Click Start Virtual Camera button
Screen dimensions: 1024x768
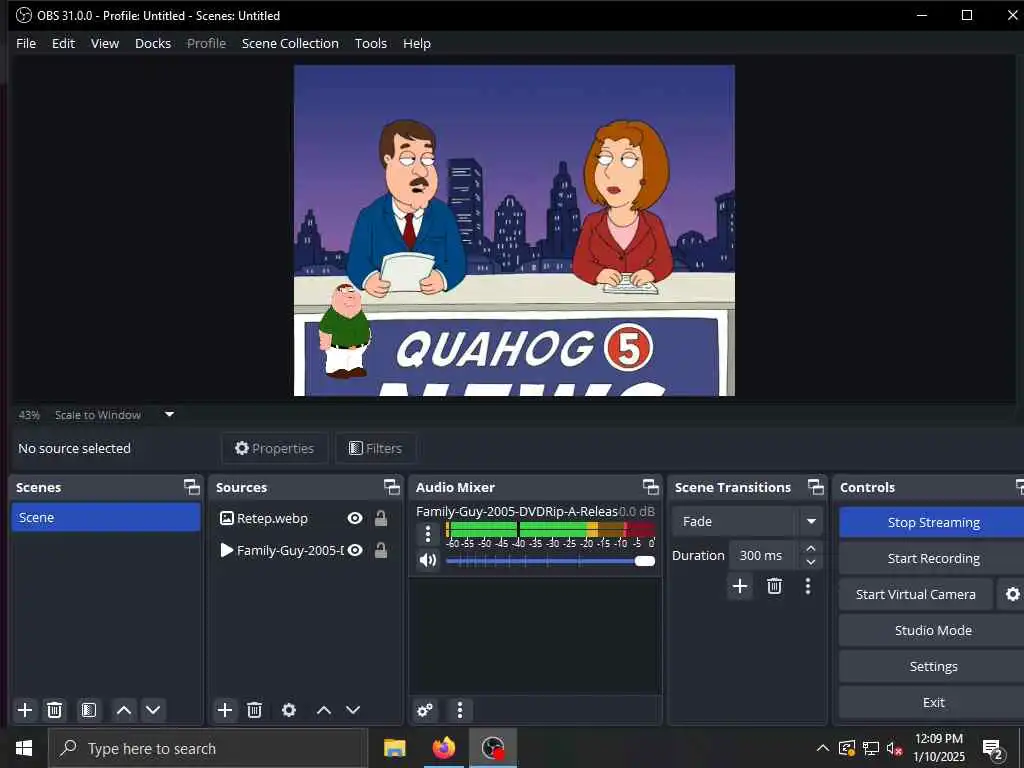[916, 594]
